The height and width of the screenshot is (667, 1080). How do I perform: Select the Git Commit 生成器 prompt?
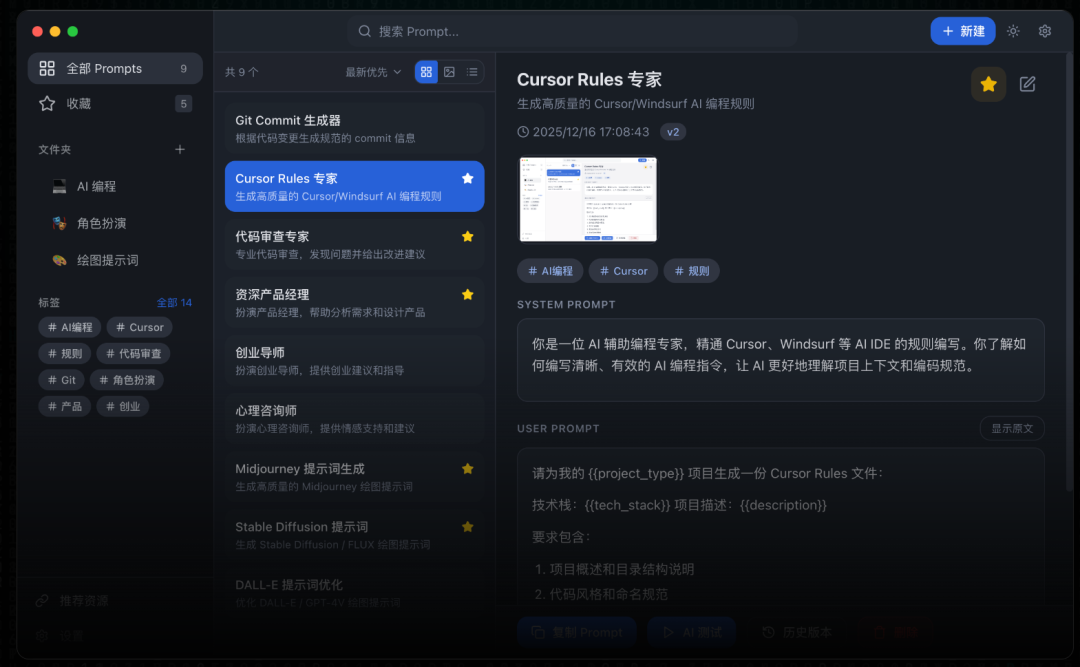point(354,129)
